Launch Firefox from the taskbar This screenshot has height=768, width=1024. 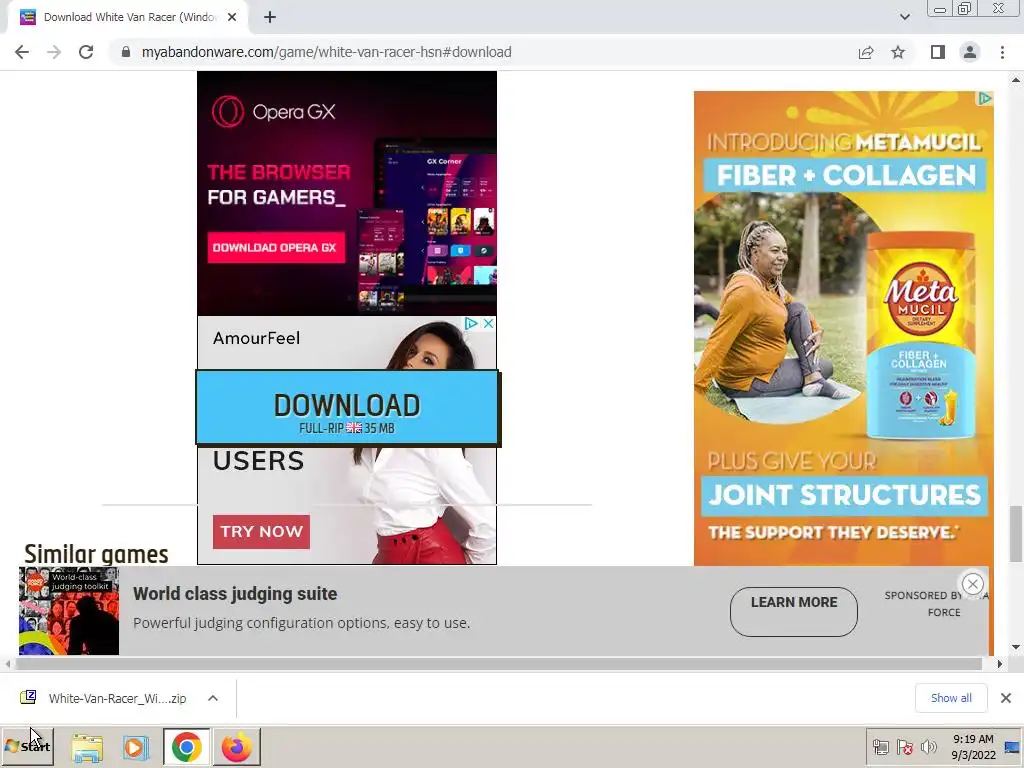click(x=236, y=746)
